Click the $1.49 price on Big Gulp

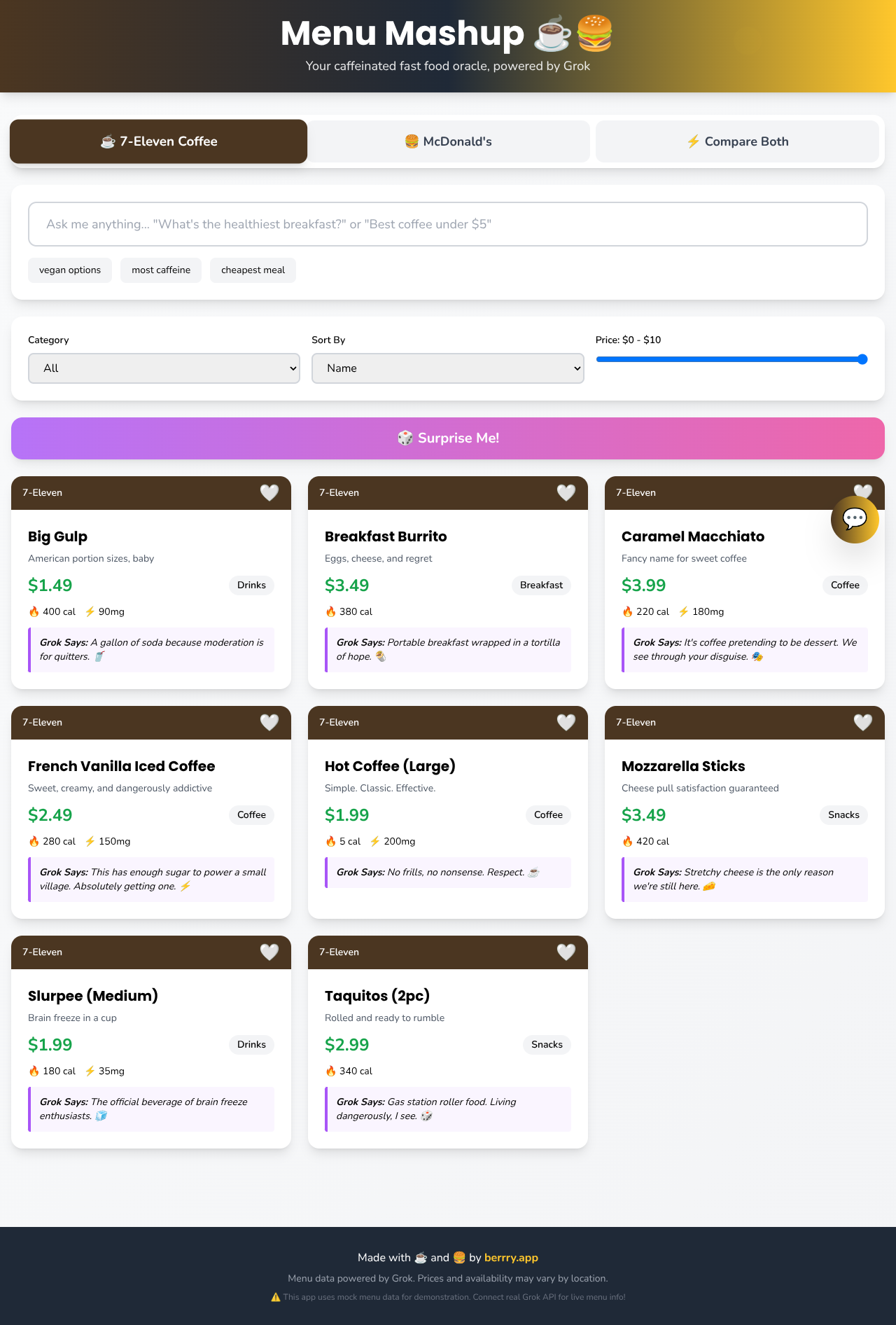point(50,585)
